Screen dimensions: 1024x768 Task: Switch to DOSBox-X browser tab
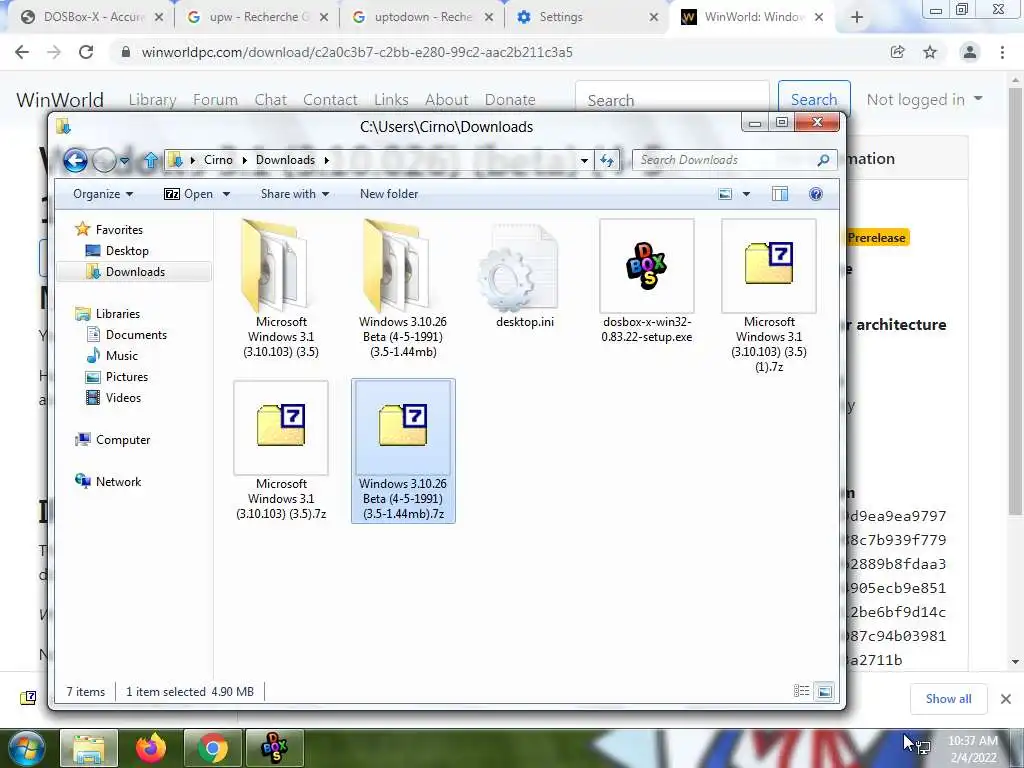point(92,18)
